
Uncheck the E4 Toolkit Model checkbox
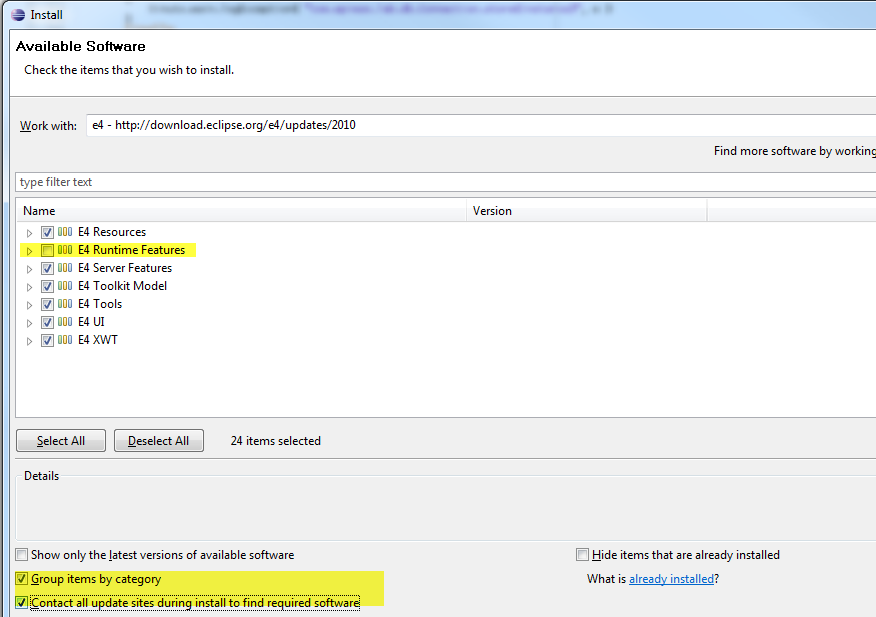pyautogui.click(x=47, y=286)
